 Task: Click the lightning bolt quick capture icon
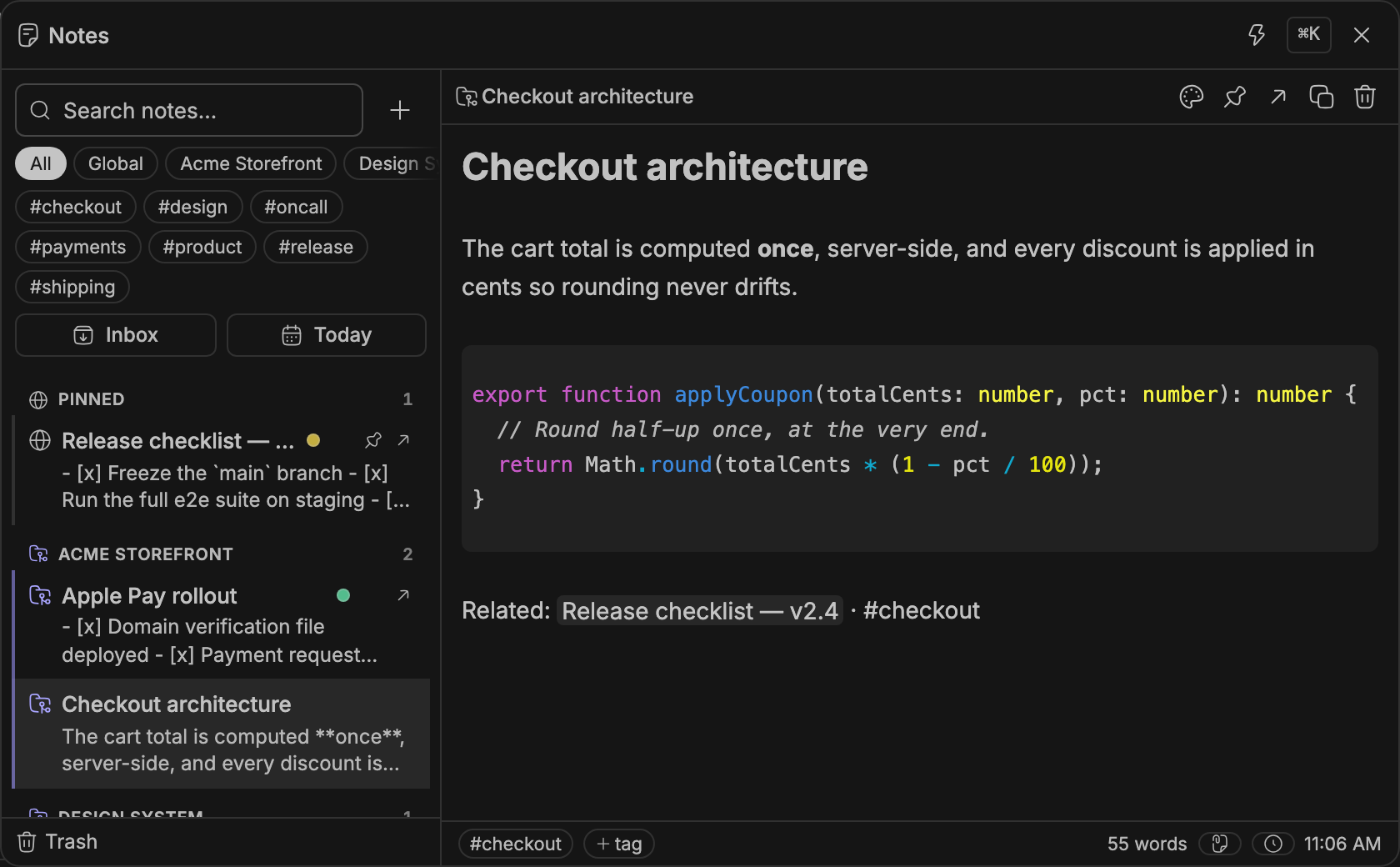[x=1256, y=35]
